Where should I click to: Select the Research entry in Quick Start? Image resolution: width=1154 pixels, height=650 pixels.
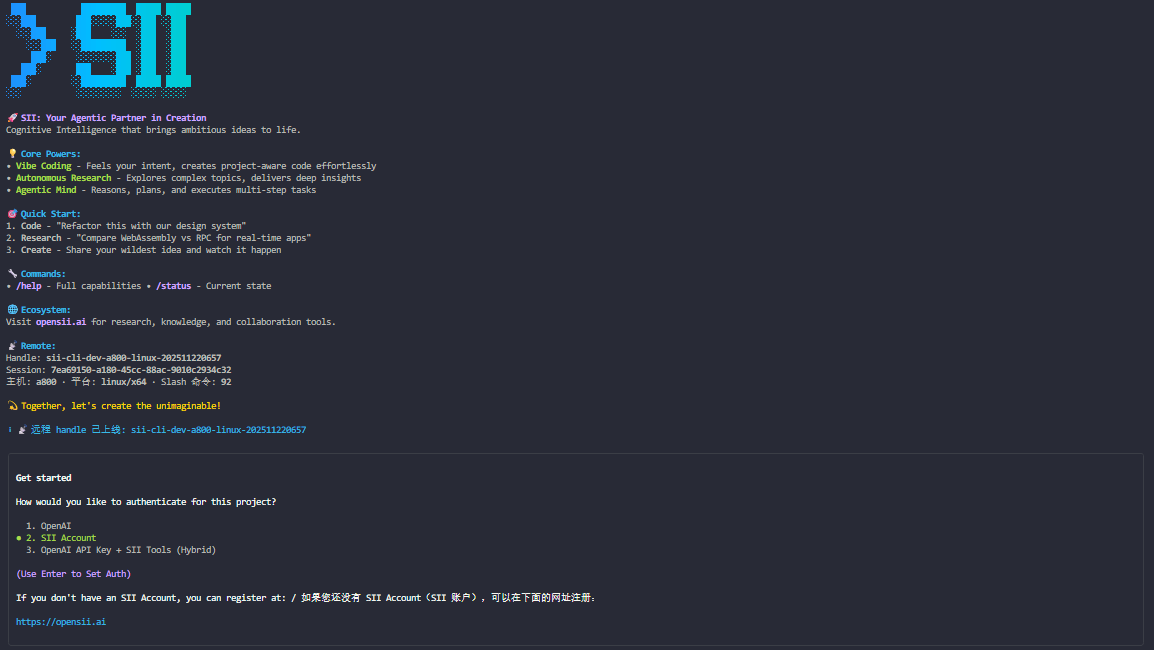(37, 237)
